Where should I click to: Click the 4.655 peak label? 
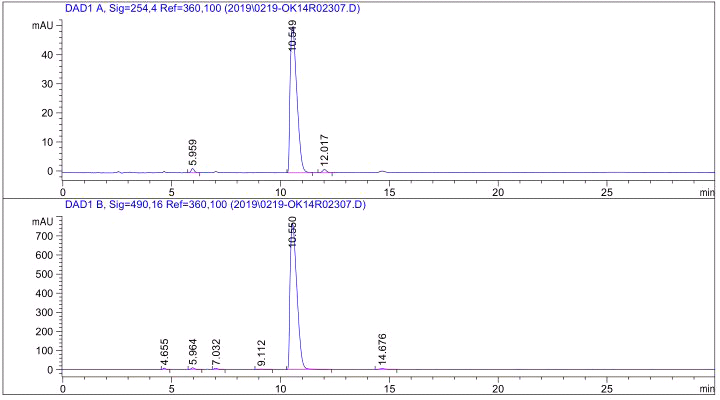pos(165,352)
